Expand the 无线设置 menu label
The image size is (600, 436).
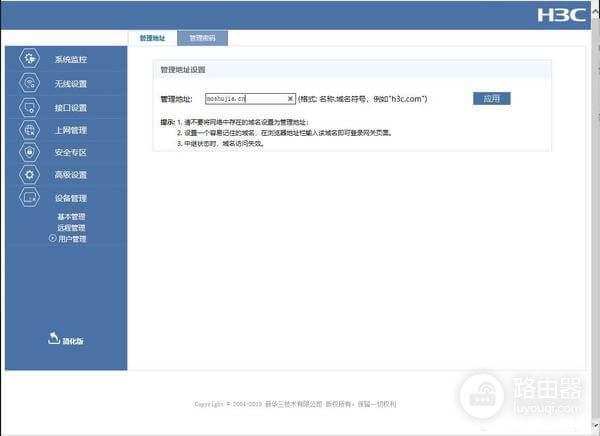click(71, 84)
